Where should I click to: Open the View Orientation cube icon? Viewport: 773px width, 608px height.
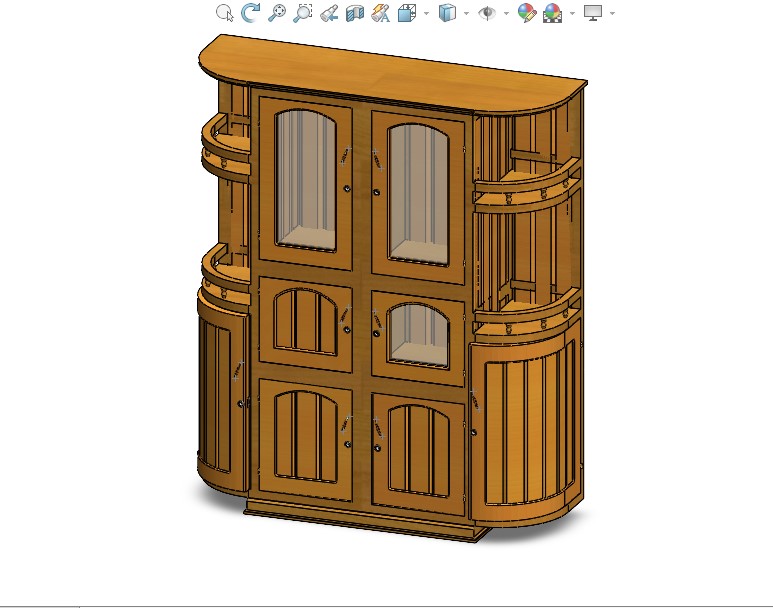pos(407,13)
